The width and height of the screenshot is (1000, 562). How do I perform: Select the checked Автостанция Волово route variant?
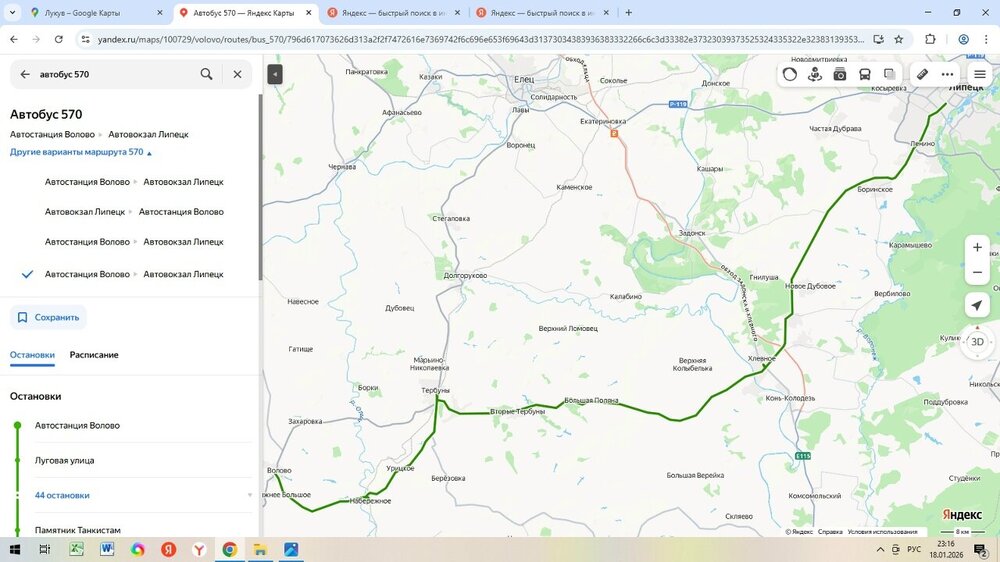(133, 274)
